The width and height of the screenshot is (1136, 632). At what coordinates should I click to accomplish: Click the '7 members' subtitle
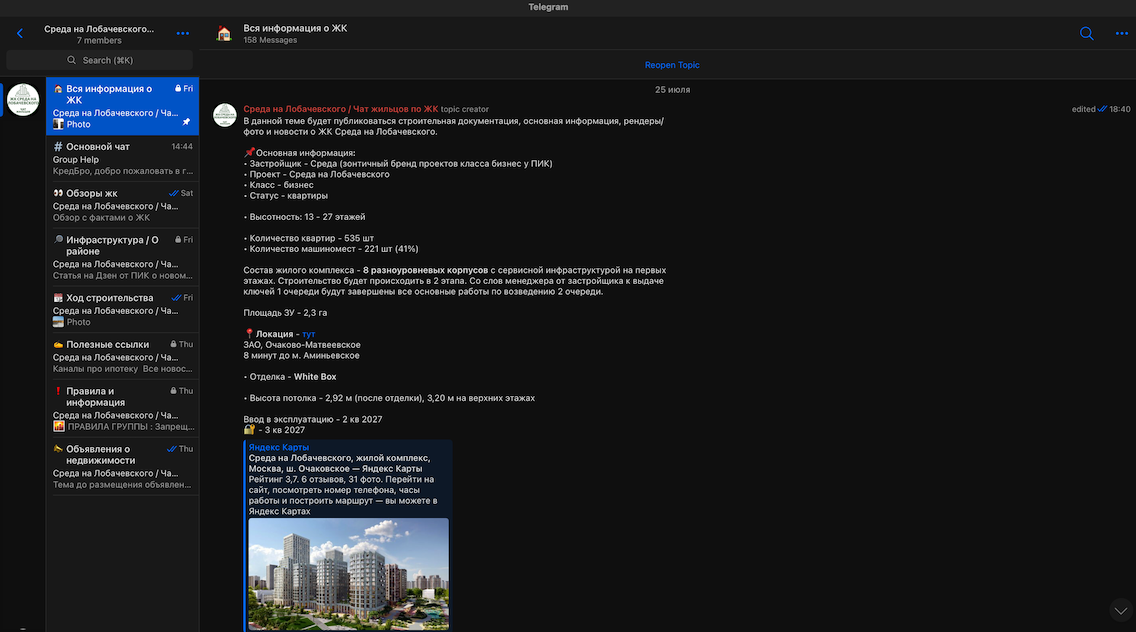(99, 41)
